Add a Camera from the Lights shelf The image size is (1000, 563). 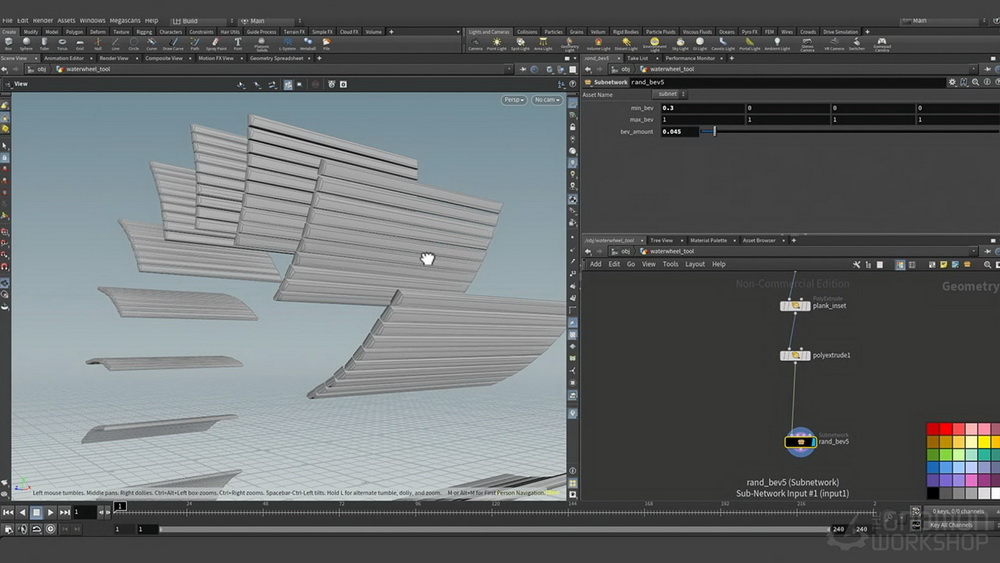pyautogui.click(x=475, y=44)
